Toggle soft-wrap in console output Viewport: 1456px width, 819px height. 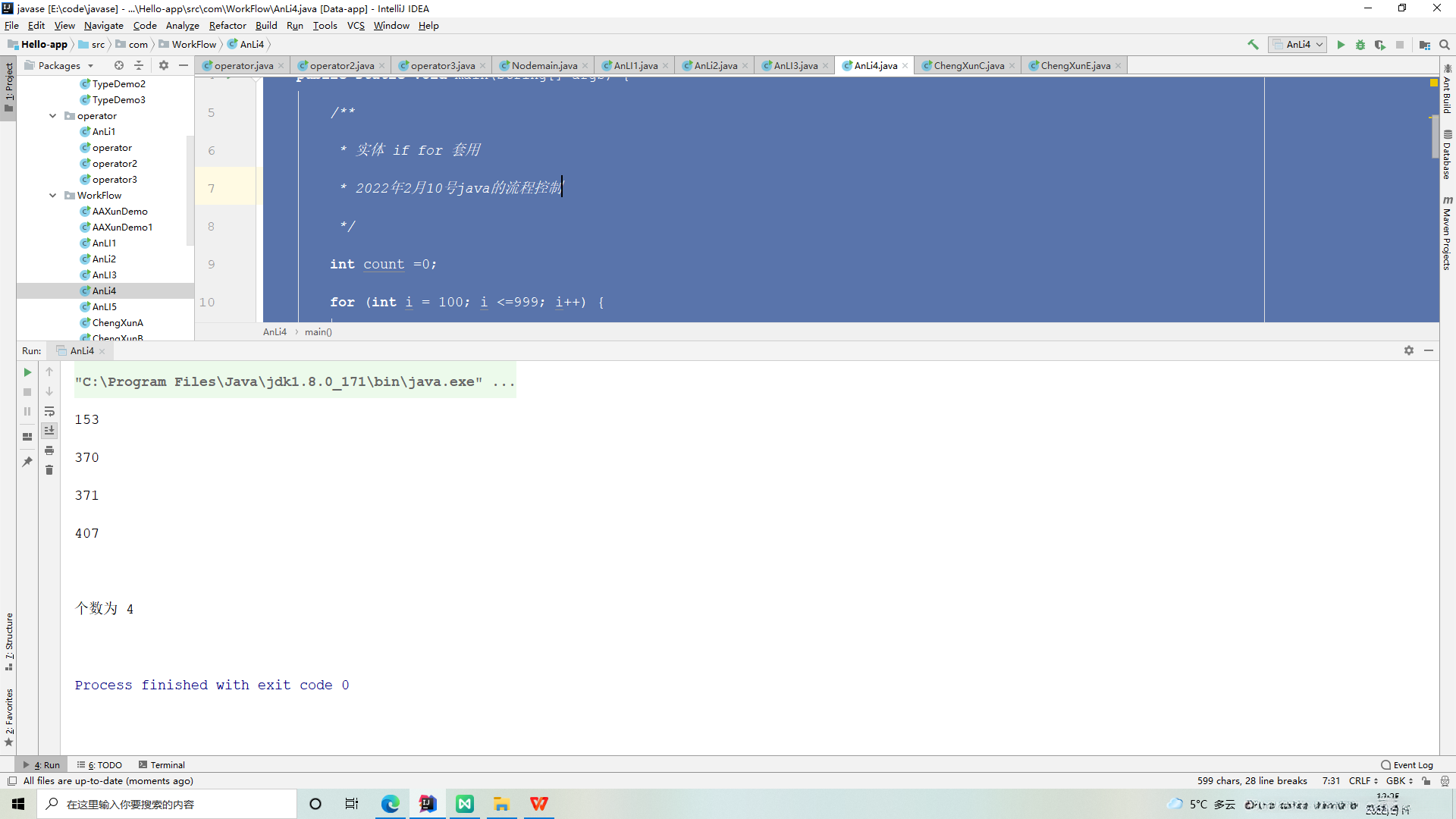[x=49, y=412]
